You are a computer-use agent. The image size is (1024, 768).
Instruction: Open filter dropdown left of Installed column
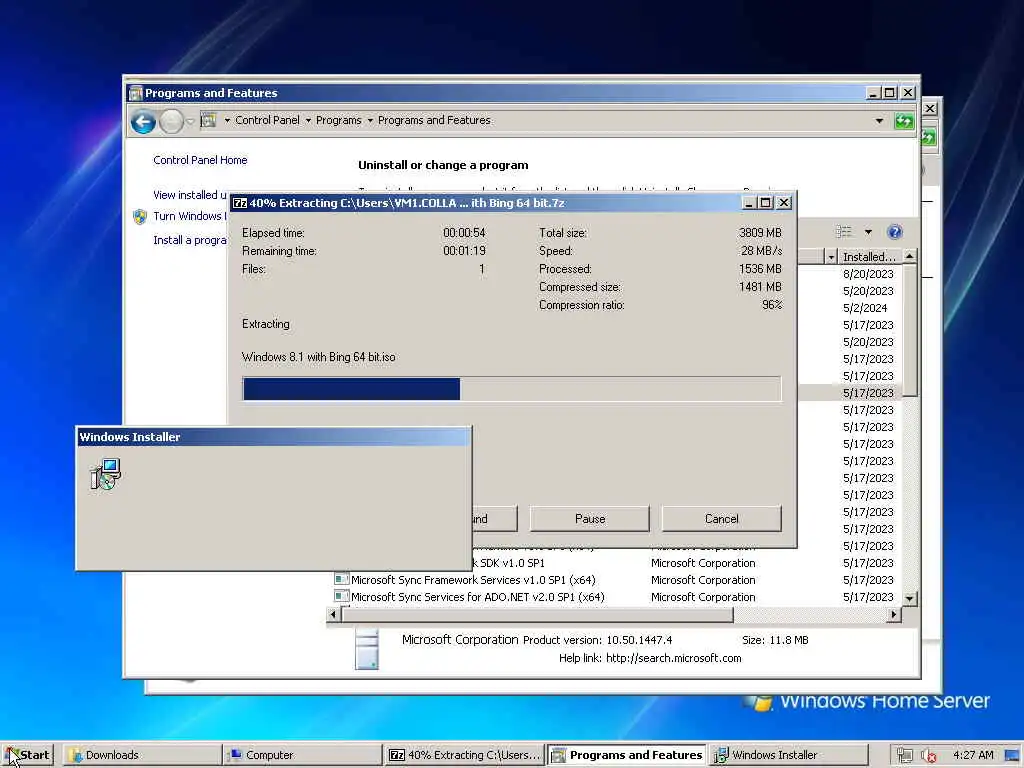click(831, 257)
